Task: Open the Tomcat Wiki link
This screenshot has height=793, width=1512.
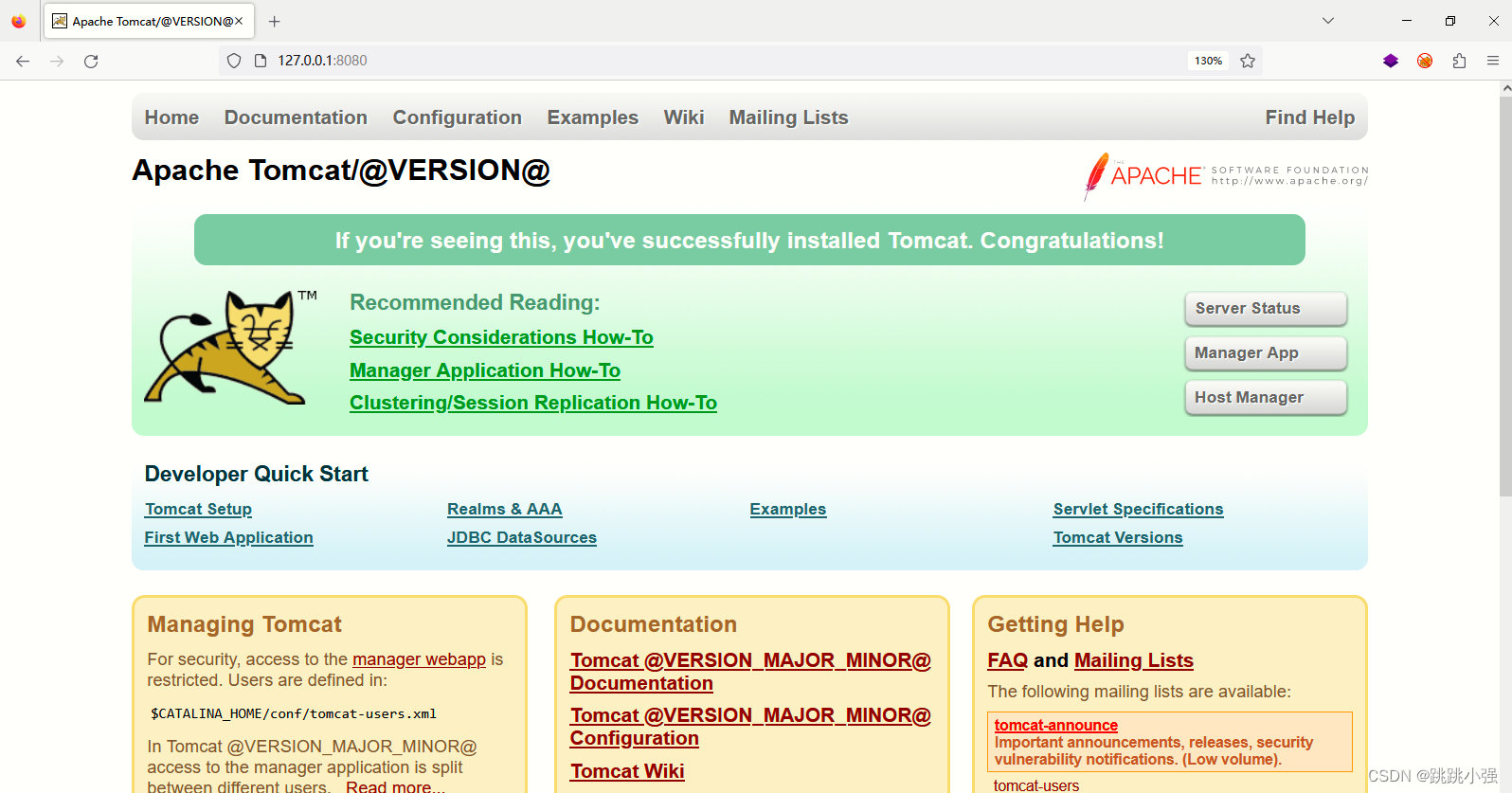Action: pyautogui.click(x=627, y=771)
